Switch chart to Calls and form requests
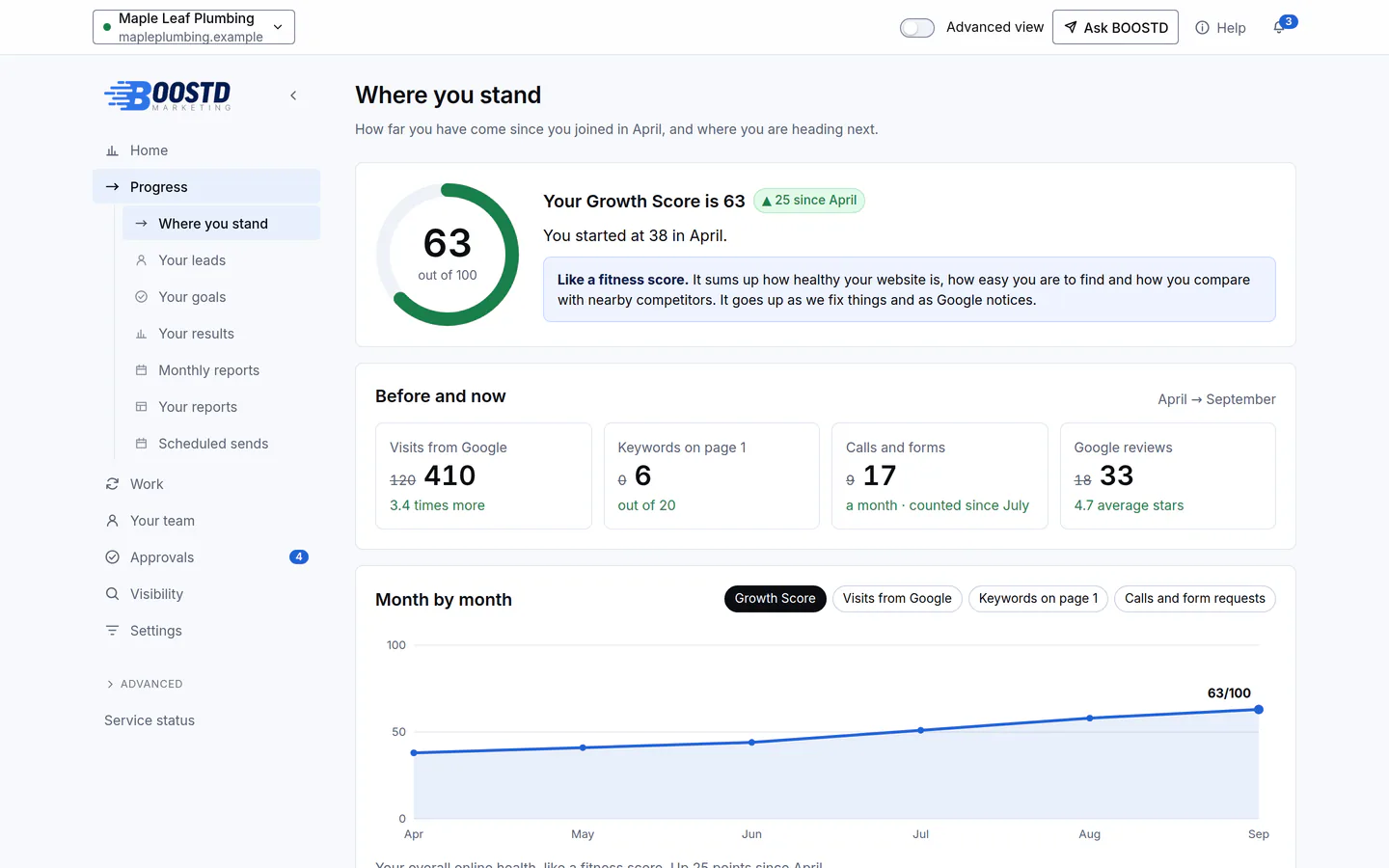This screenshot has height=868, width=1389. click(x=1194, y=599)
